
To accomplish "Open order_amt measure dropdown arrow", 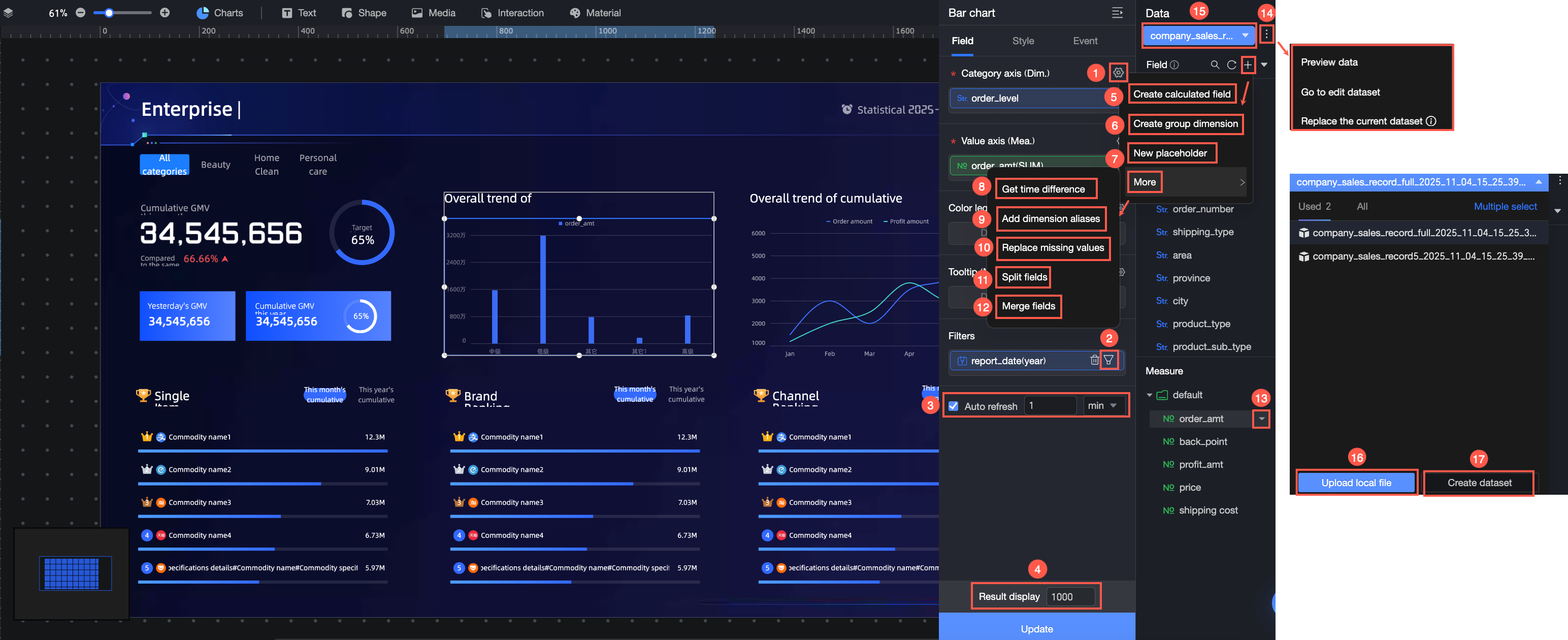I will [x=1261, y=419].
